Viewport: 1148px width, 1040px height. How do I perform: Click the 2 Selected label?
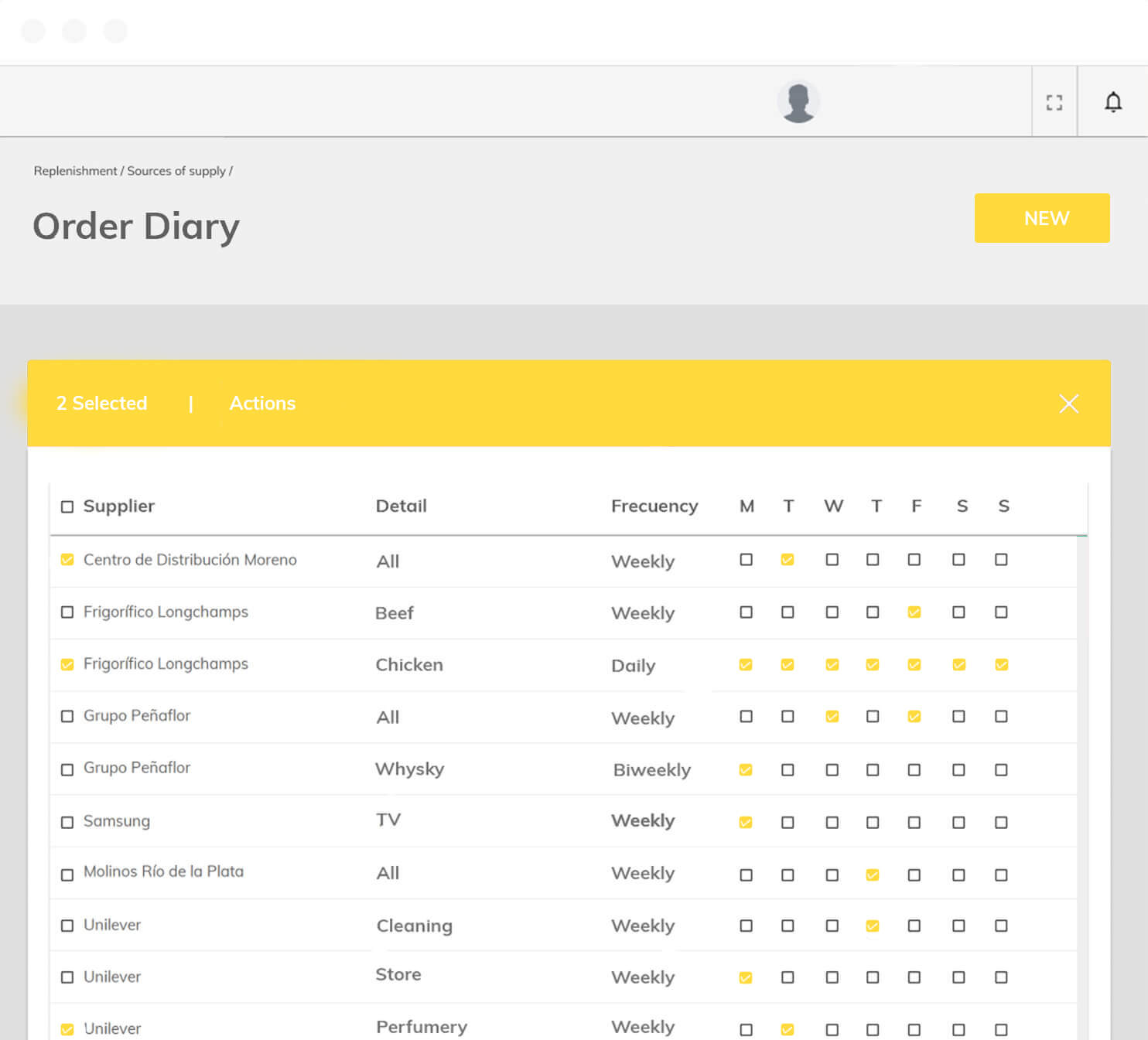101,403
